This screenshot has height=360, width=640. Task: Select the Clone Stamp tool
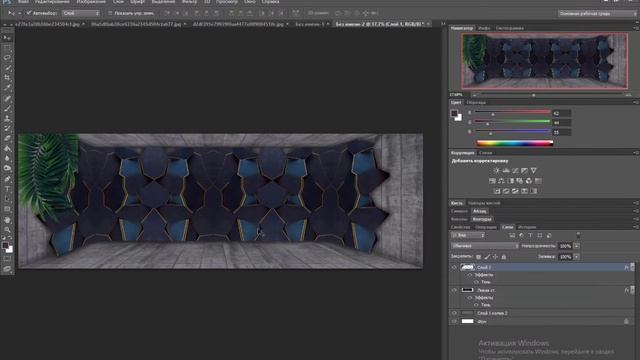point(7,118)
